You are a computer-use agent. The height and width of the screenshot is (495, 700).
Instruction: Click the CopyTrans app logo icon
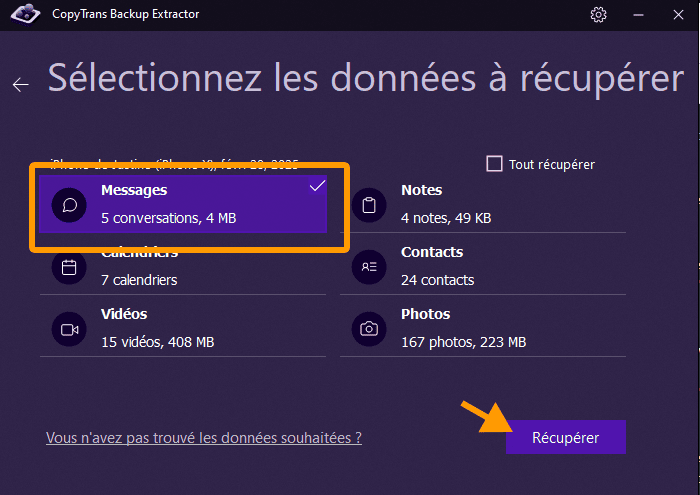[25, 14]
